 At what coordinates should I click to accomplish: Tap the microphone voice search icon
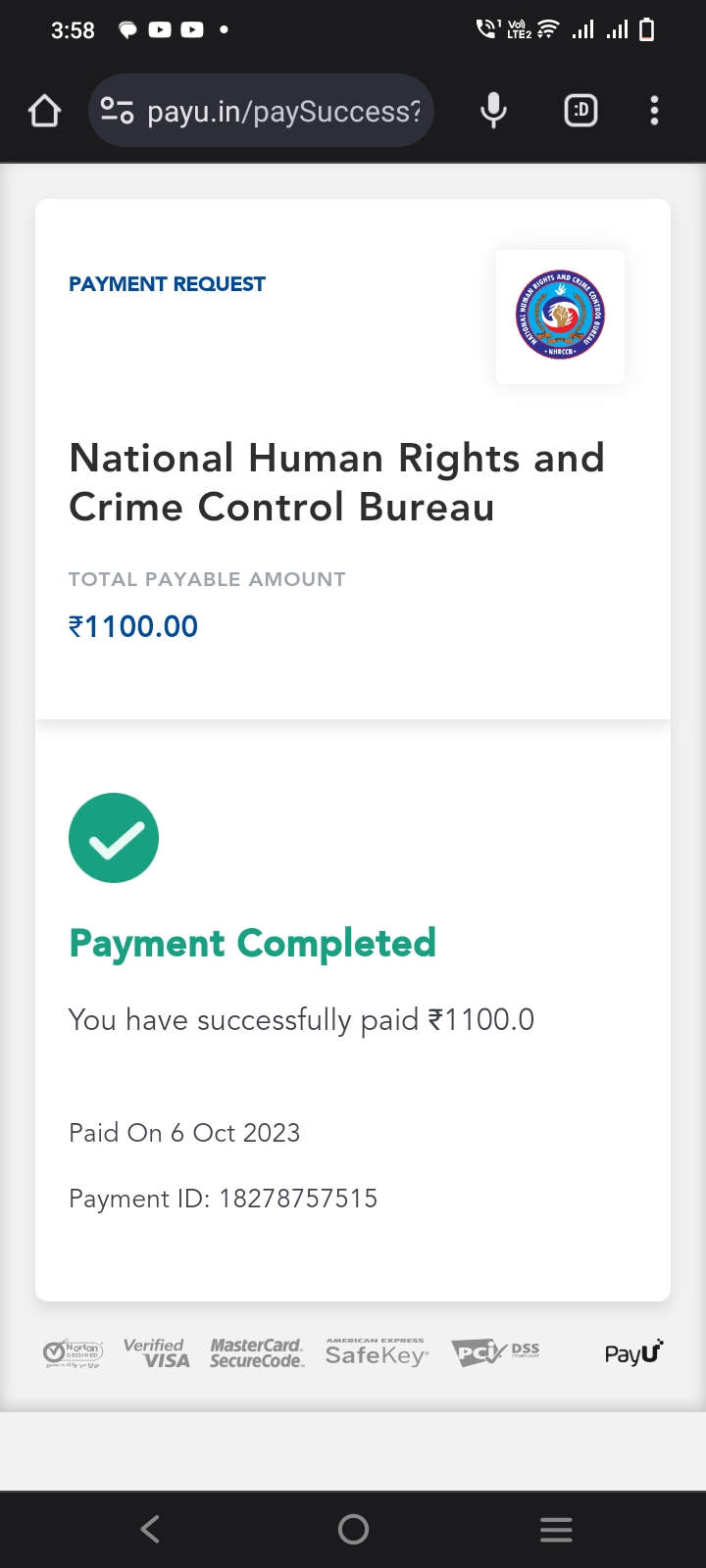(493, 112)
